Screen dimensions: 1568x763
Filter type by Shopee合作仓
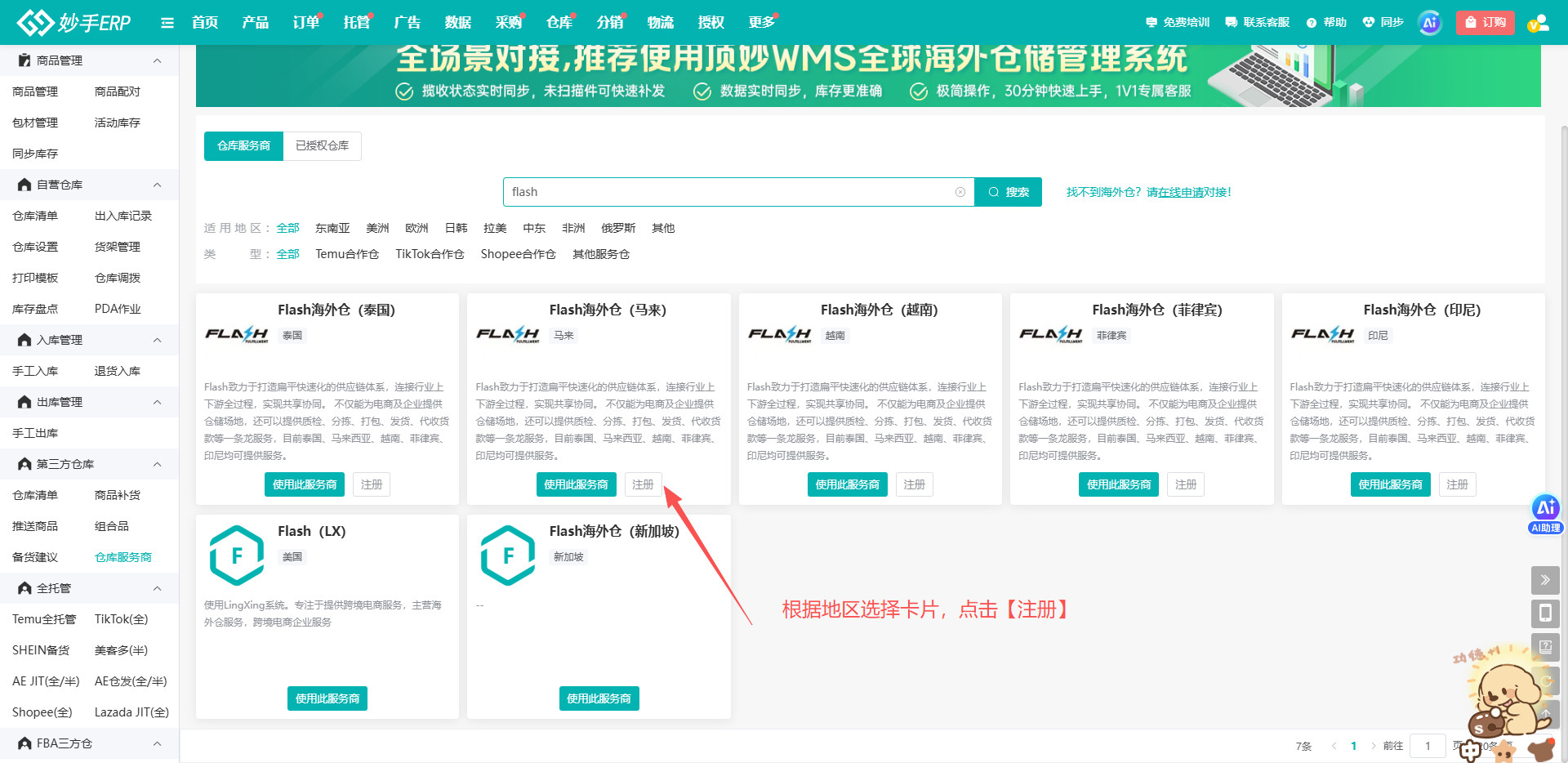coord(518,254)
